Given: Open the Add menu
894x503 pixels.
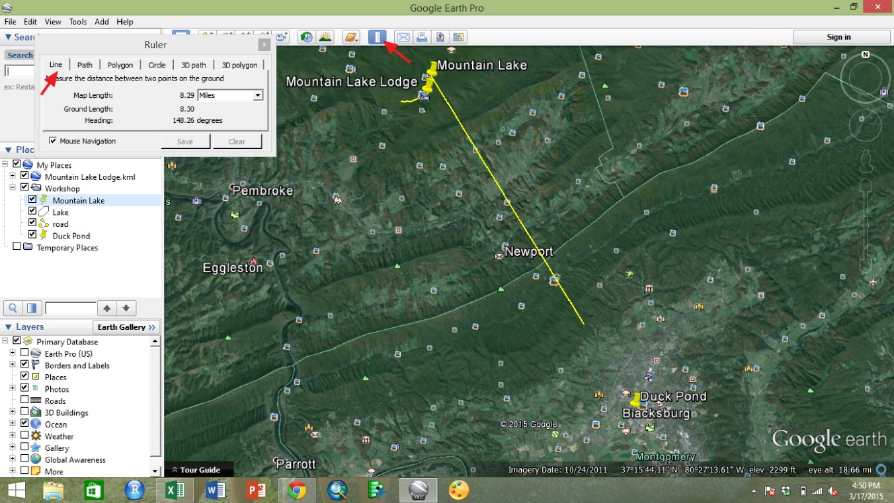Looking at the screenshot, I should 101,22.
